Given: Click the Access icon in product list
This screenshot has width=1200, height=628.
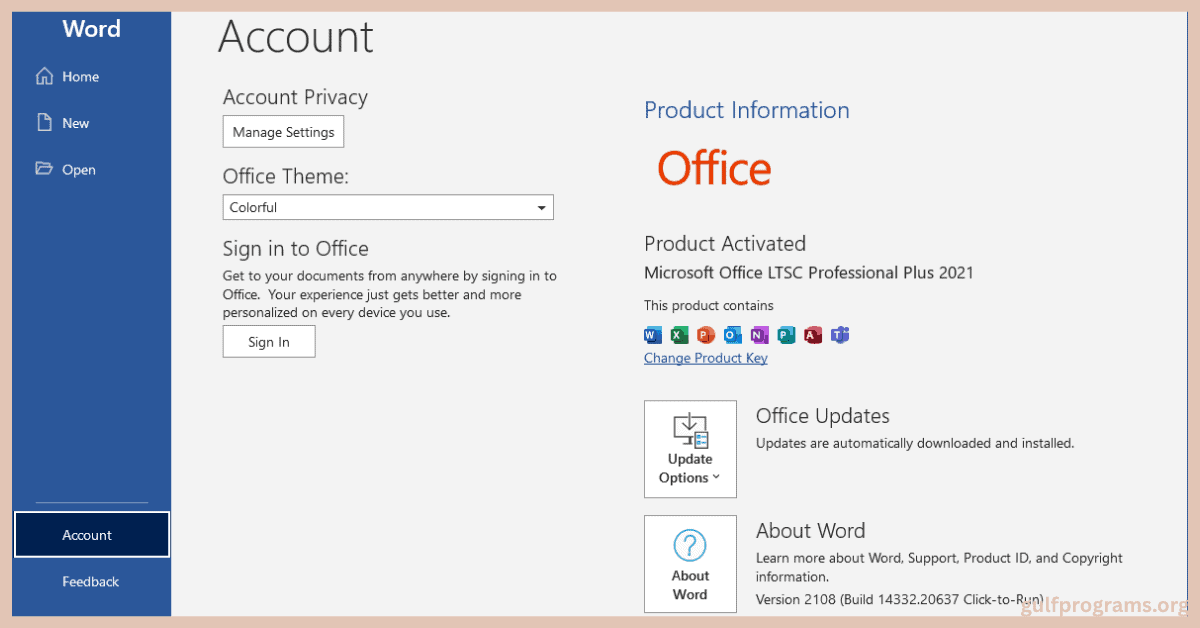Looking at the screenshot, I should 813,335.
